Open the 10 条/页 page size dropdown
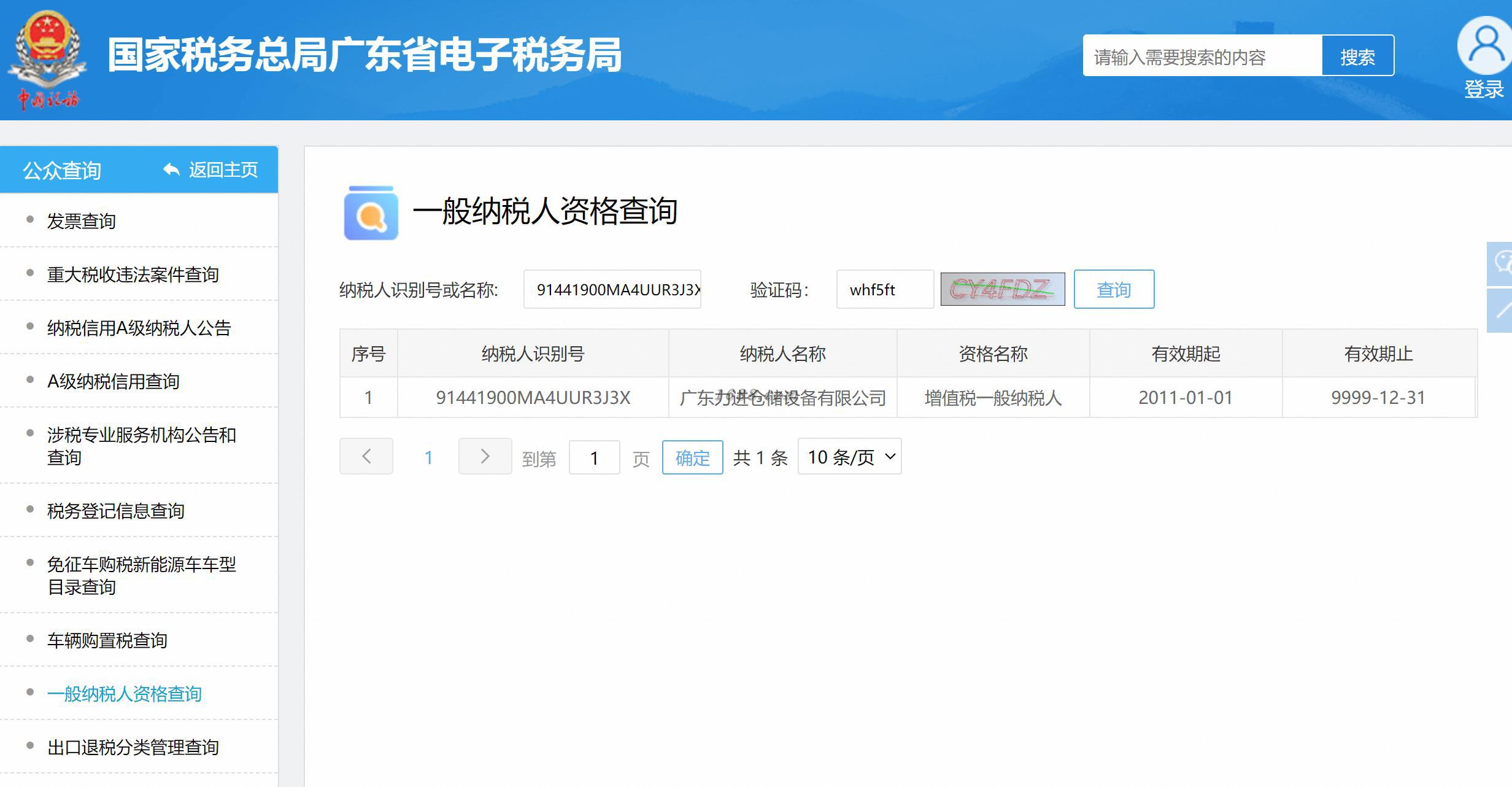The width and height of the screenshot is (1512, 787). [849, 457]
